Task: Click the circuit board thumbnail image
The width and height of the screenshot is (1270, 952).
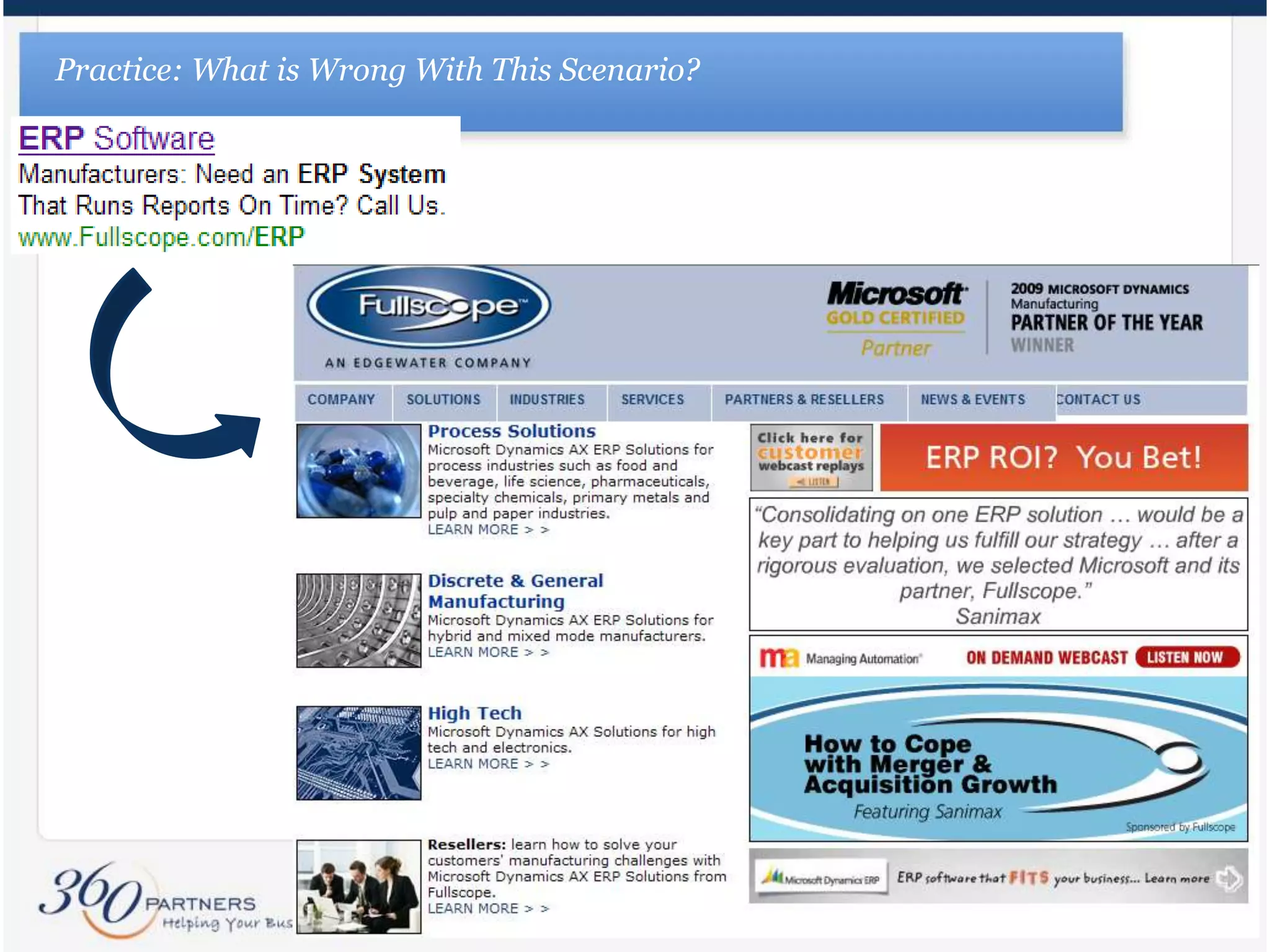Action: pyautogui.click(x=358, y=753)
